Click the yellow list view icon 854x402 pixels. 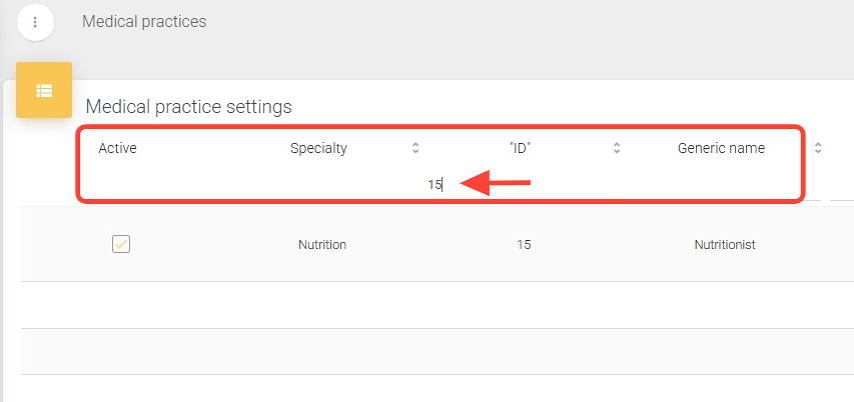(44, 90)
